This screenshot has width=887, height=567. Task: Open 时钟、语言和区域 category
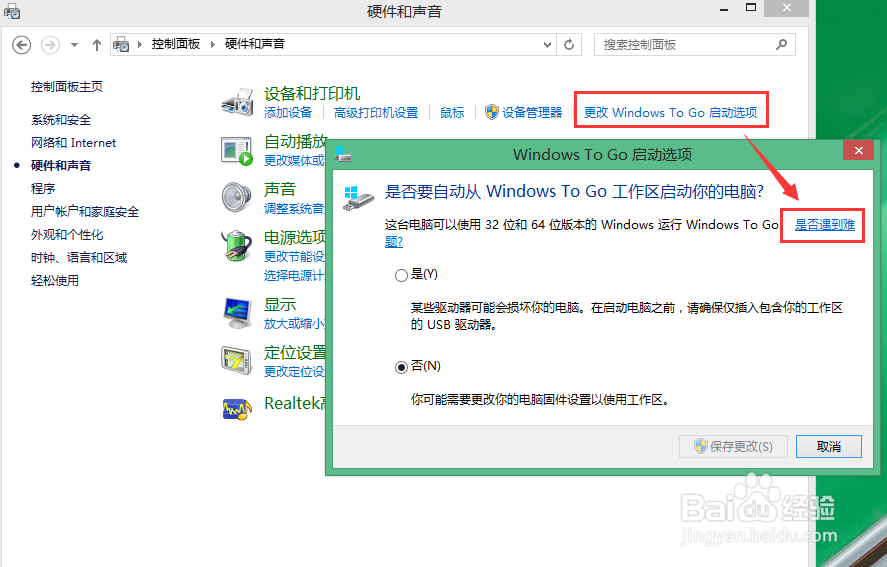(79, 257)
